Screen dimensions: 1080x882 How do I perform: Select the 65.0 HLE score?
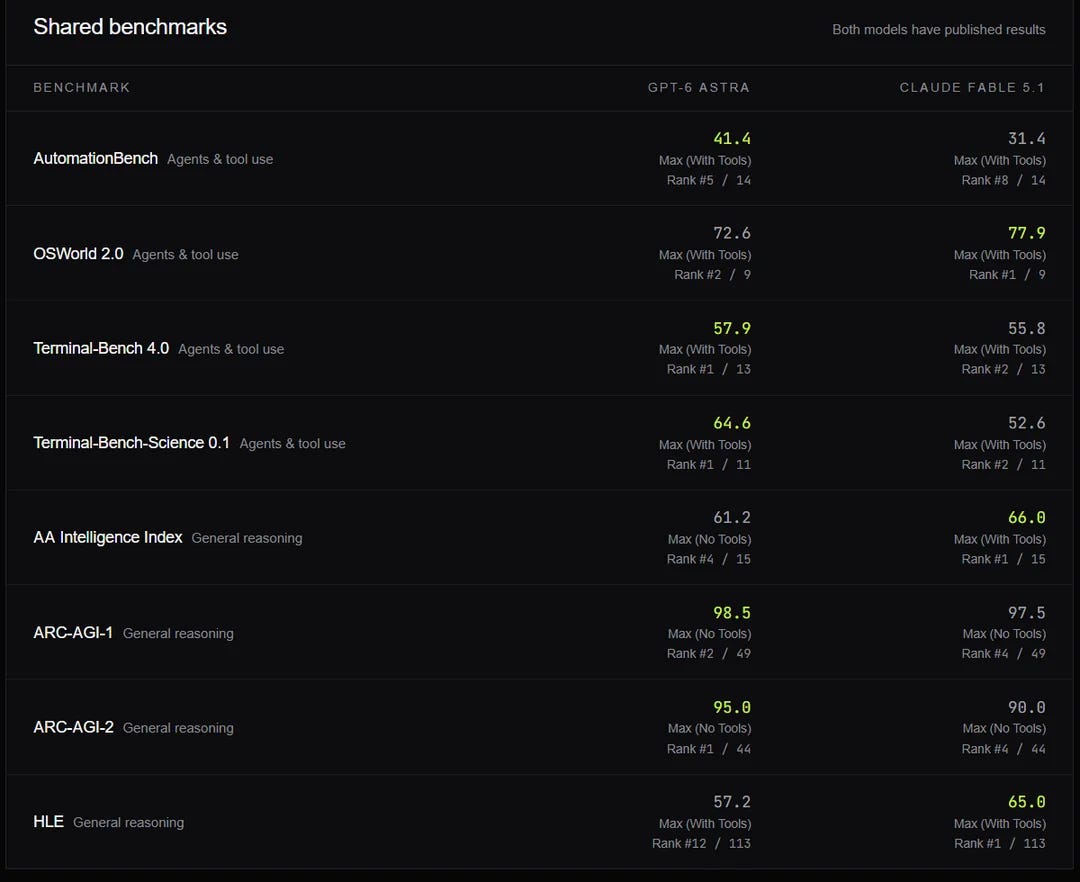point(1027,802)
